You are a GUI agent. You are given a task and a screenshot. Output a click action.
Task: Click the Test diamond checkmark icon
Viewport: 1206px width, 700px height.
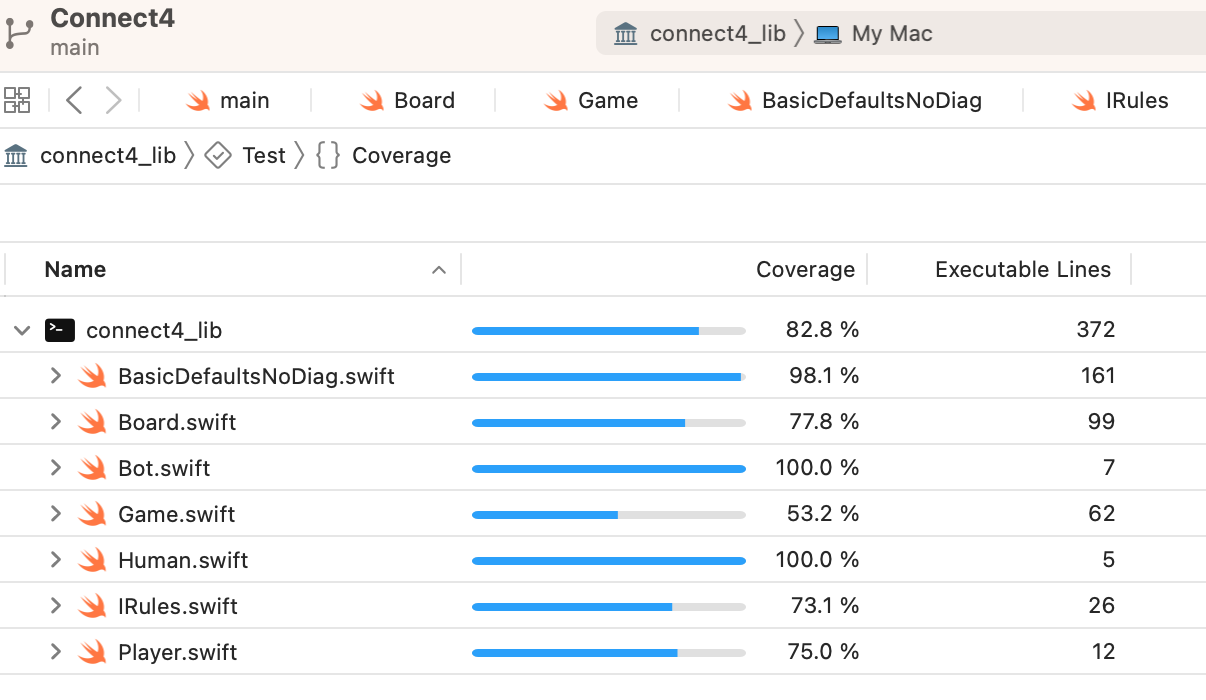pos(218,155)
